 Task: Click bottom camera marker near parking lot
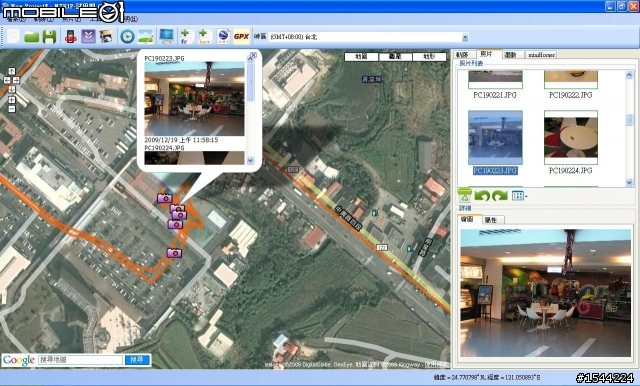pos(174,253)
